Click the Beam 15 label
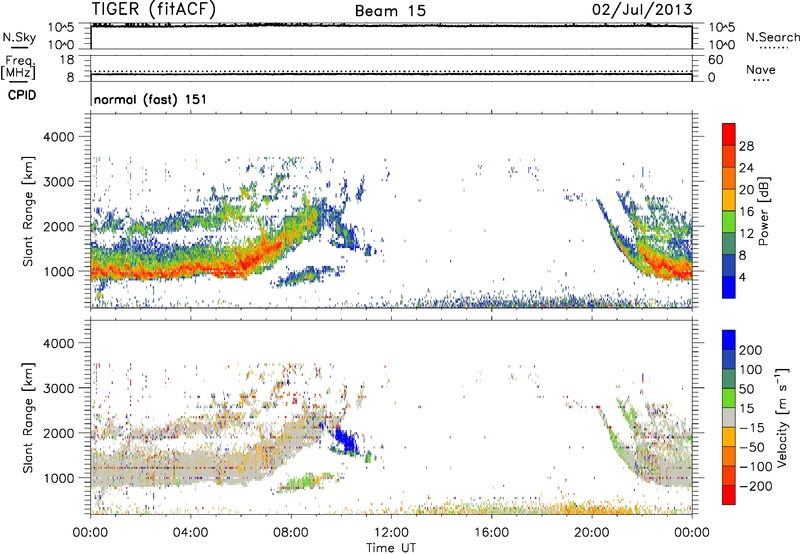 (x=390, y=11)
